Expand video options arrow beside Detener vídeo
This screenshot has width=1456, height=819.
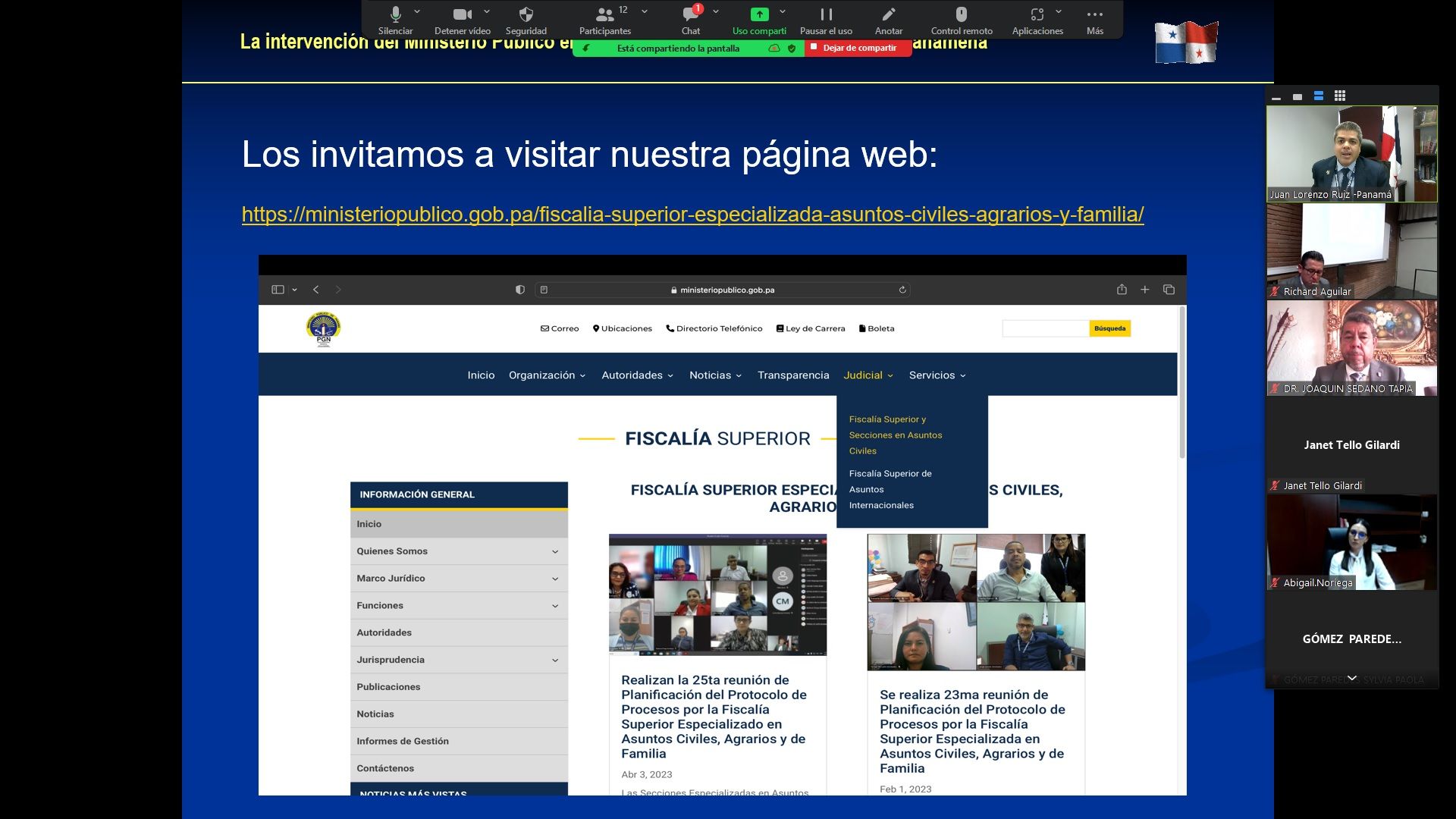coord(487,12)
